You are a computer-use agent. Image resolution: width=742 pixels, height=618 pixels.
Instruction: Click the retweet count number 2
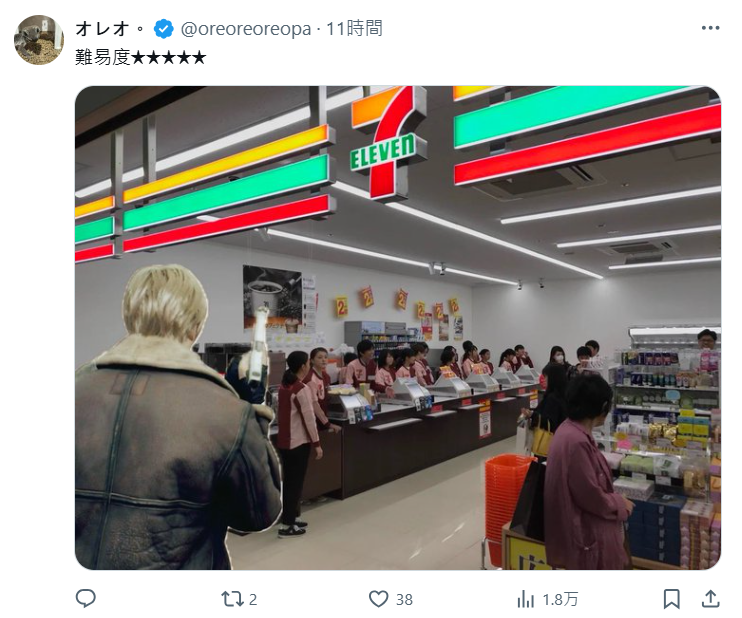[x=253, y=600]
